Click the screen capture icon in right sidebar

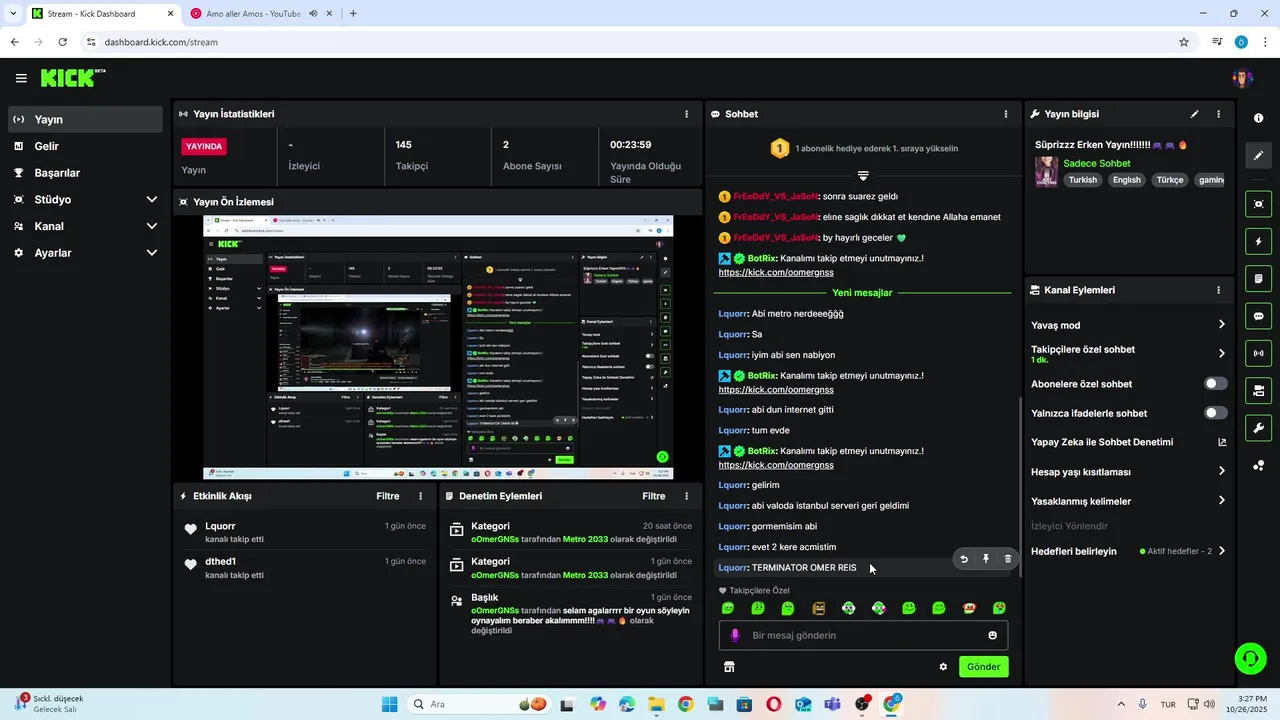1258,204
